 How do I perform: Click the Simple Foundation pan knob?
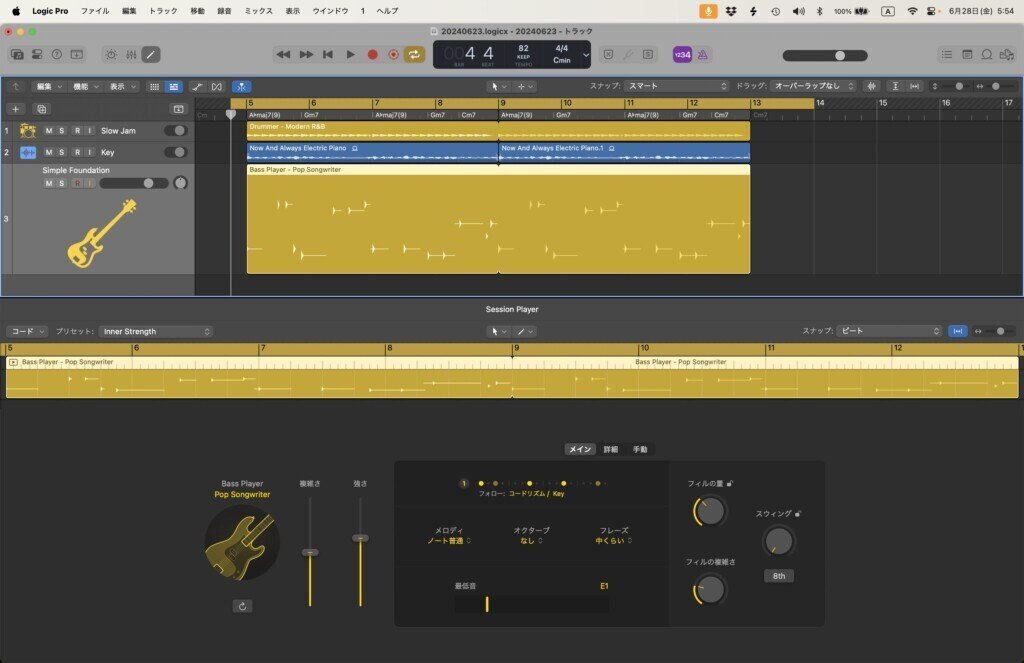(x=180, y=184)
